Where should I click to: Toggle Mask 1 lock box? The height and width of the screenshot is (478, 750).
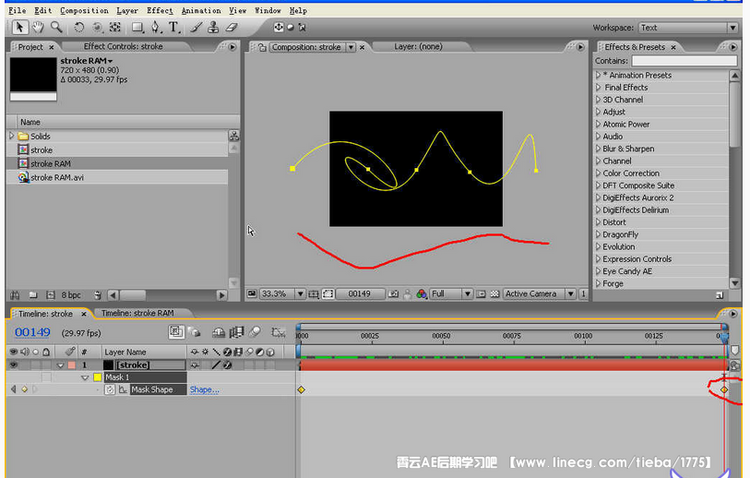coord(46,377)
